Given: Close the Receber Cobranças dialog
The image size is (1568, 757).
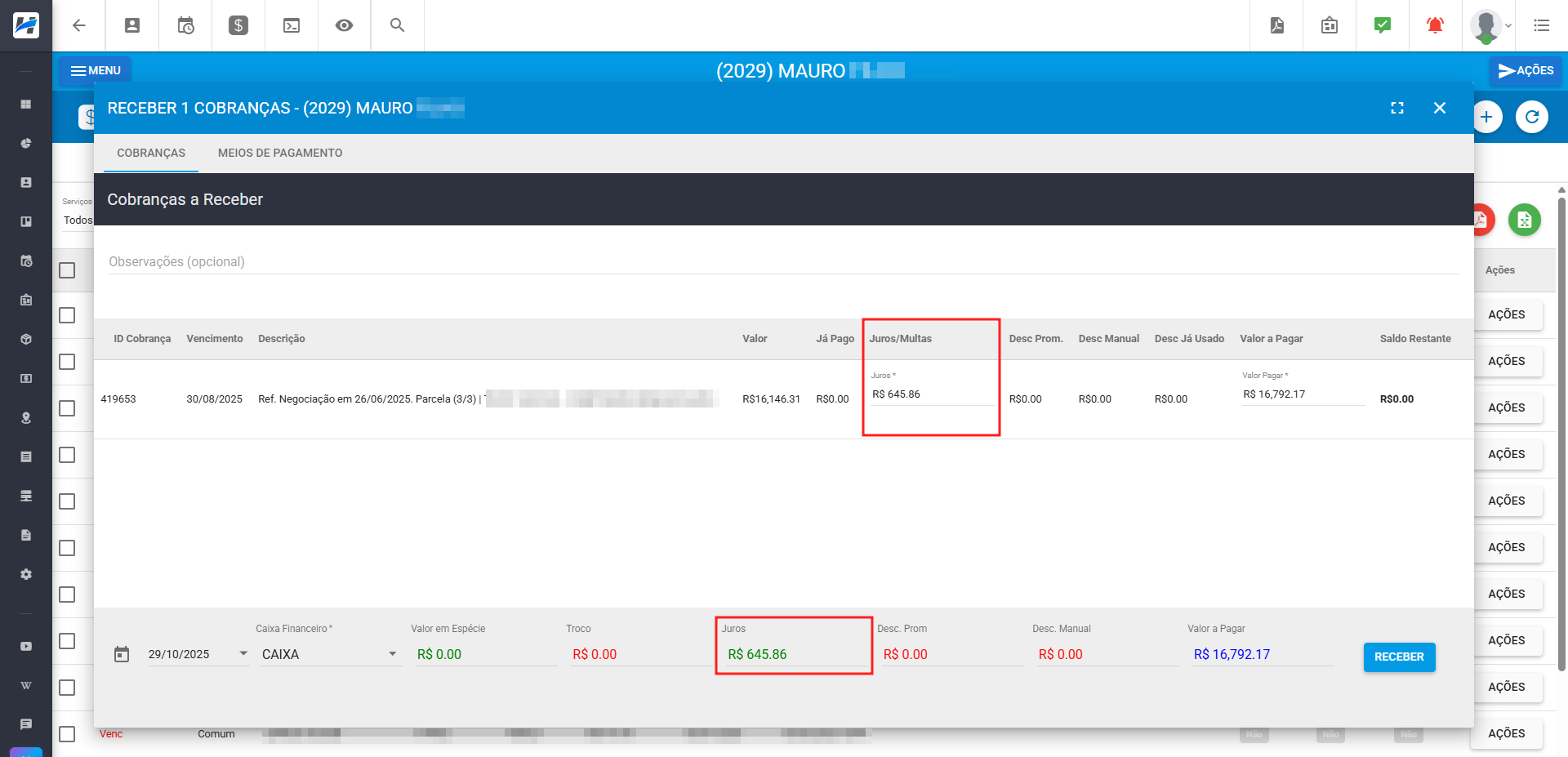Looking at the screenshot, I should click(x=1440, y=108).
